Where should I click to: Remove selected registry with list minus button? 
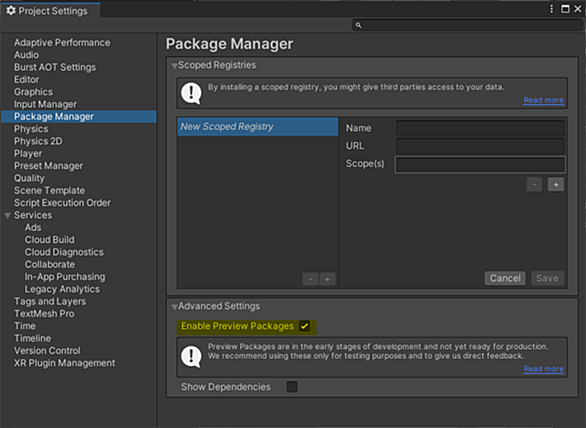click(310, 279)
